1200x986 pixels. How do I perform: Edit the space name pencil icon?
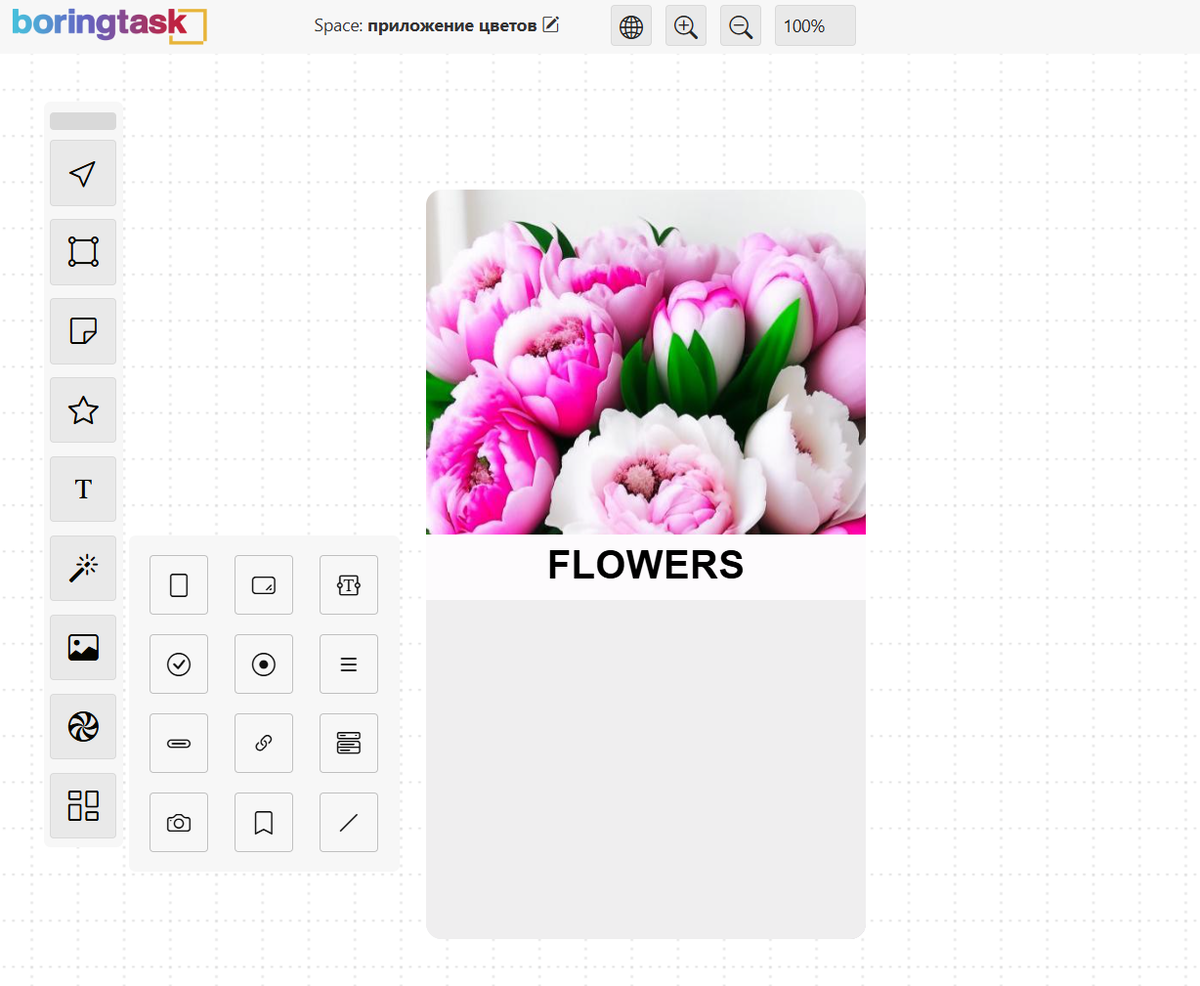point(550,25)
